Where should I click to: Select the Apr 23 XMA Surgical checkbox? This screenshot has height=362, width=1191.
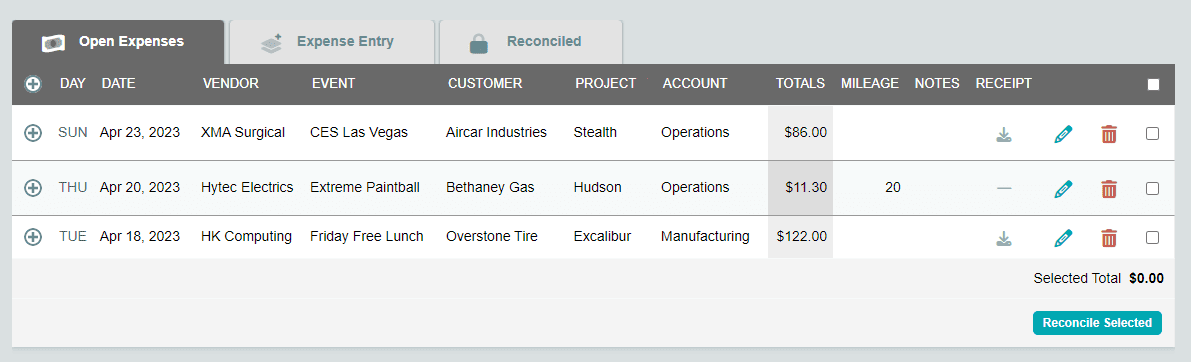pyautogui.click(x=1152, y=134)
